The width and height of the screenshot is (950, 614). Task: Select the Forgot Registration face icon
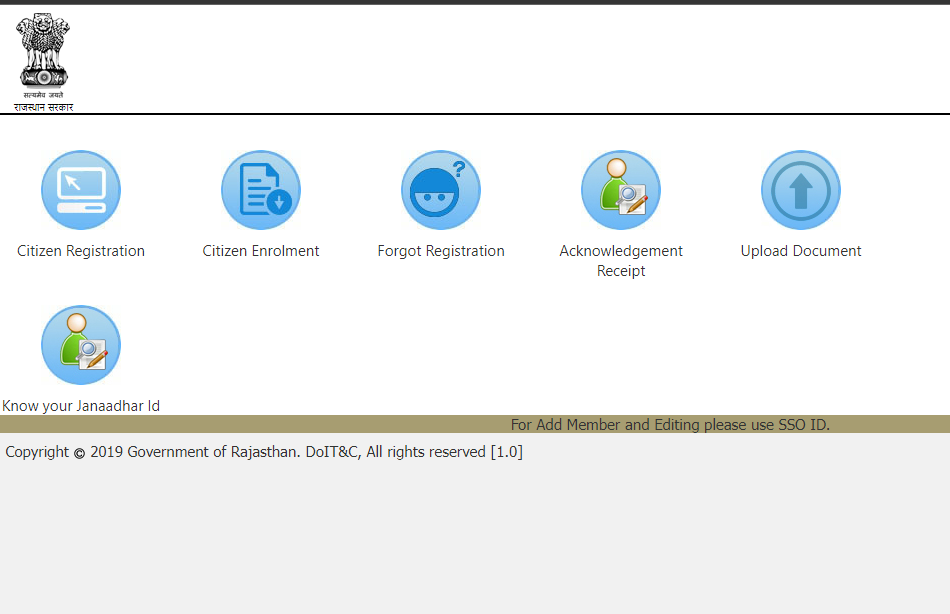click(x=441, y=190)
